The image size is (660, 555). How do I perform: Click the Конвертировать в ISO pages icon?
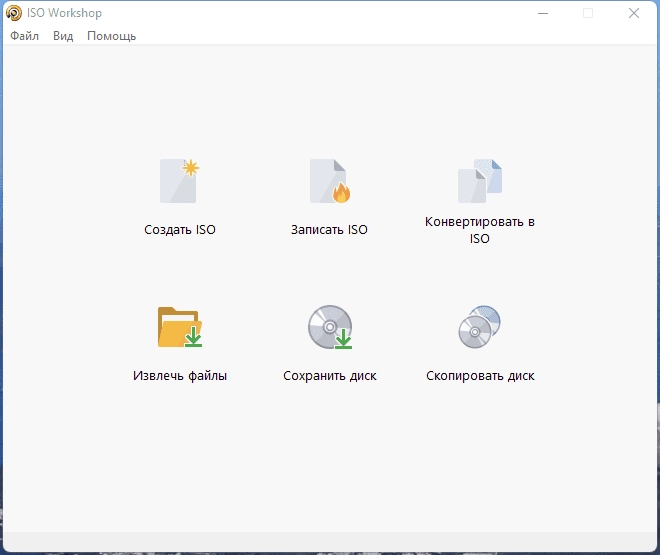[480, 181]
